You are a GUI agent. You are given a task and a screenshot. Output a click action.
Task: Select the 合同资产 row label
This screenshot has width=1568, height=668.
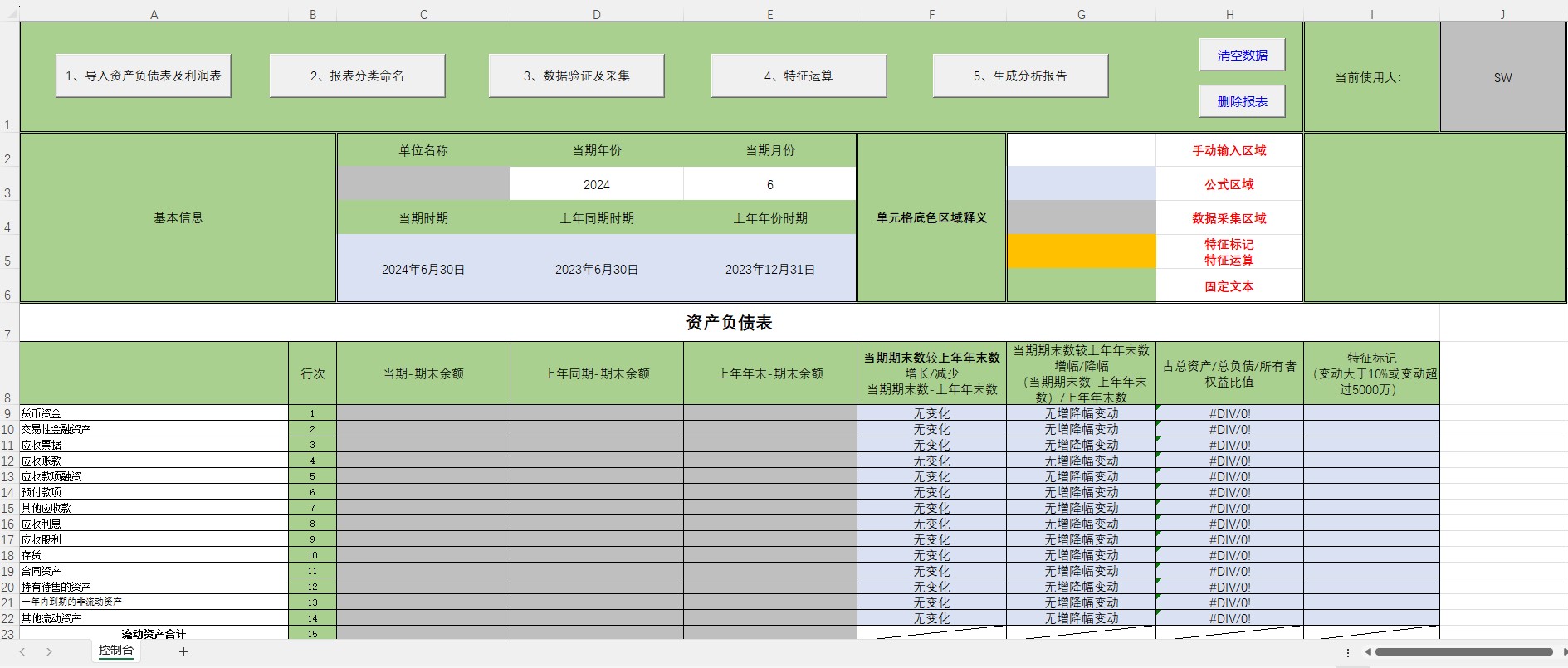click(x=154, y=571)
